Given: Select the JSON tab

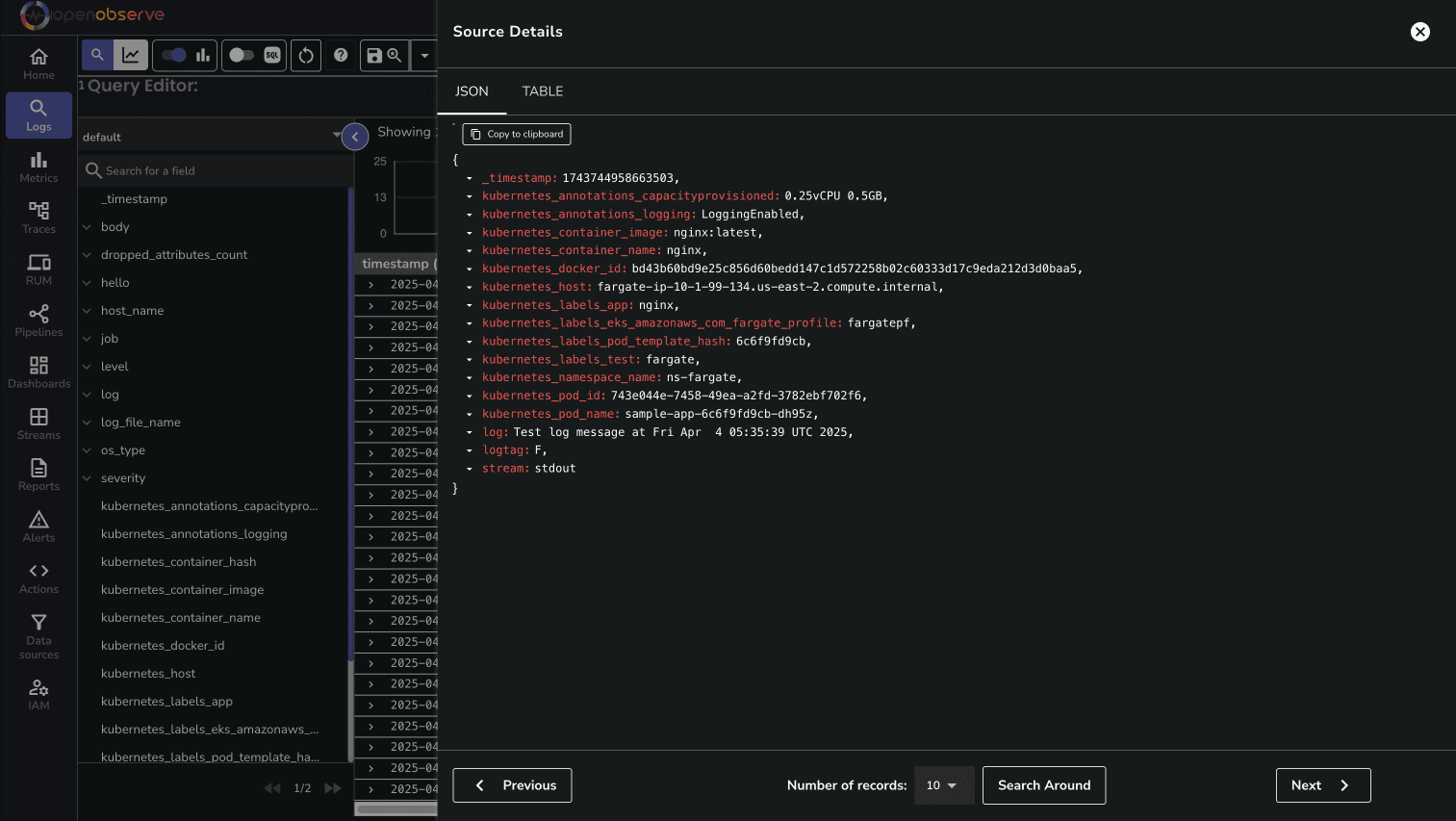Looking at the screenshot, I should click(472, 91).
